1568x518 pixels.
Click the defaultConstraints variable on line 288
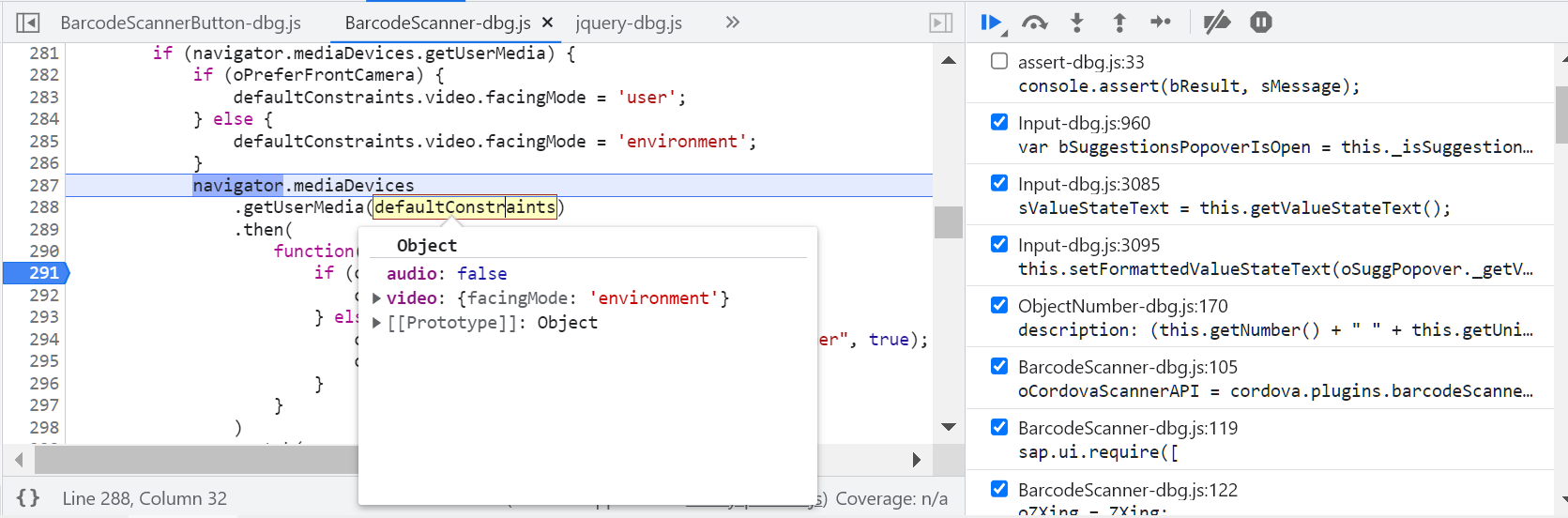(x=465, y=207)
